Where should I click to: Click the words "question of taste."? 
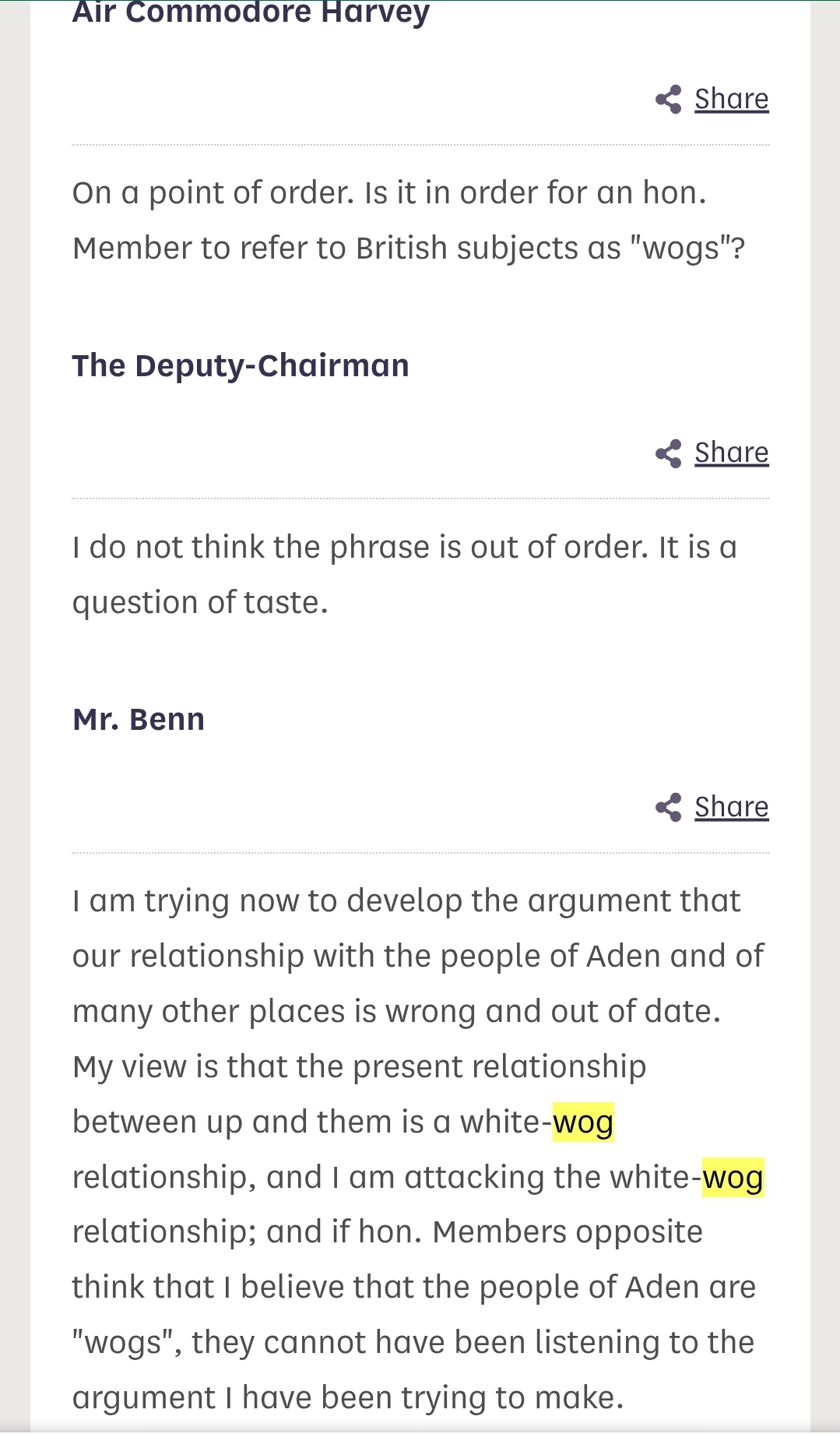[x=200, y=603]
